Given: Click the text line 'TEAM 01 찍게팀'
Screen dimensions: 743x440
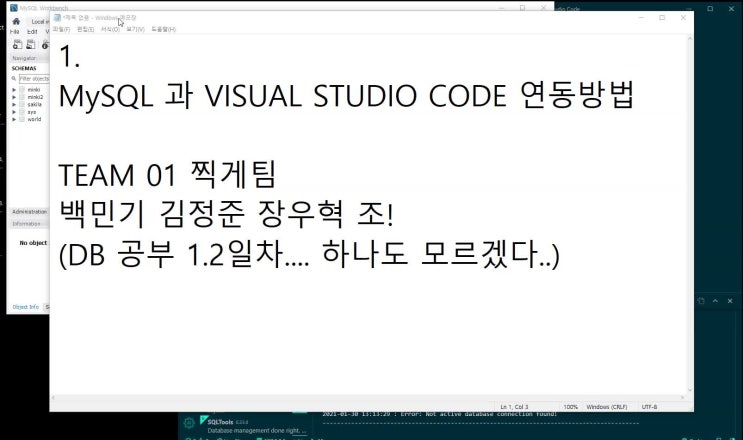Looking at the screenshot, I should 167,175.
